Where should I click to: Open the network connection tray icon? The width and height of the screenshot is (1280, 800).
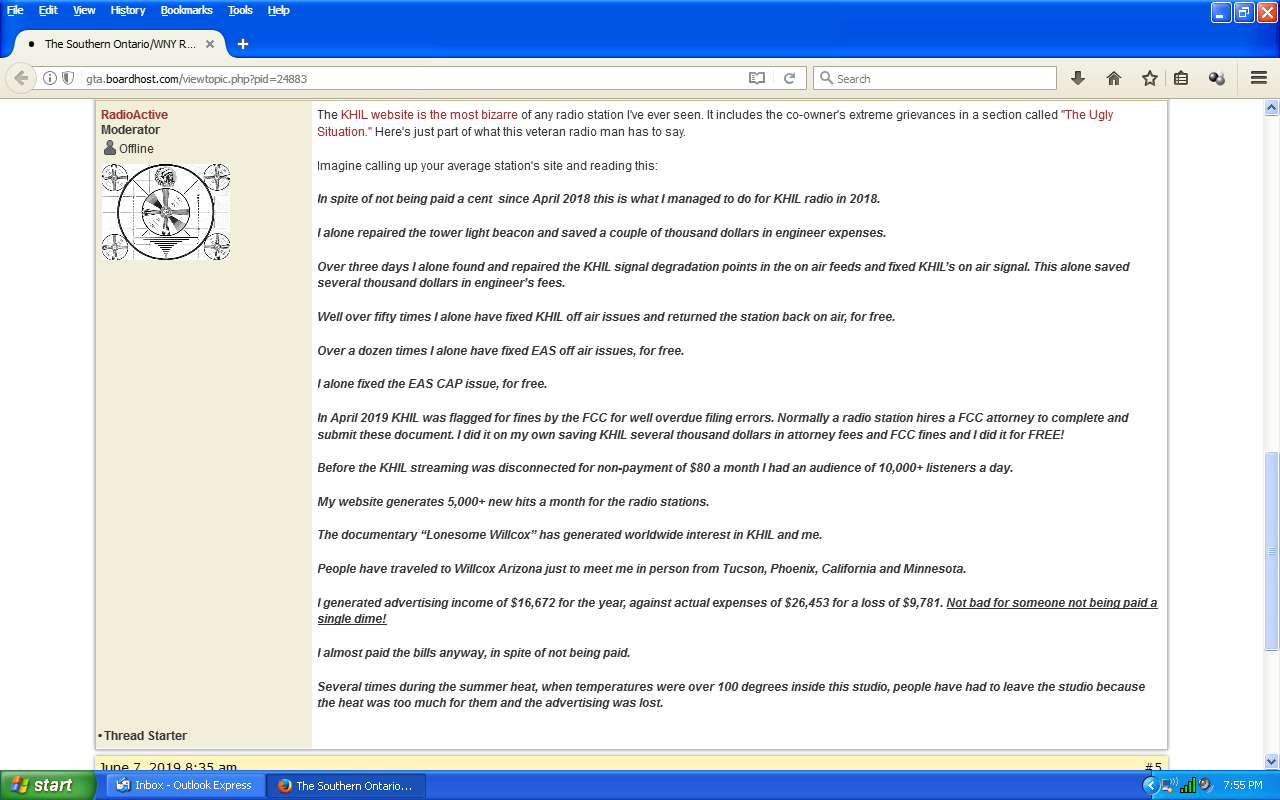coord(1168,785)
